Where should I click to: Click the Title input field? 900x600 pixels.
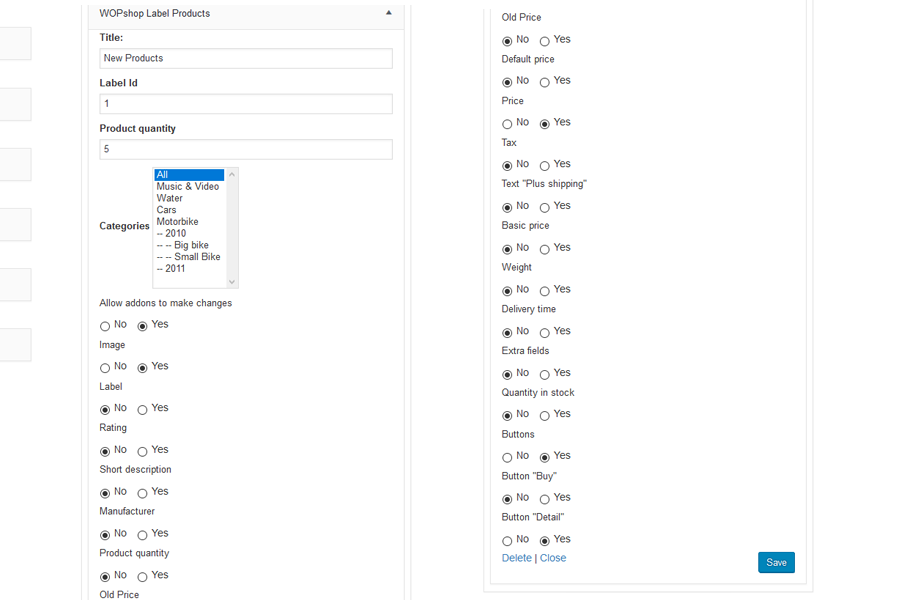pos(246,58)
